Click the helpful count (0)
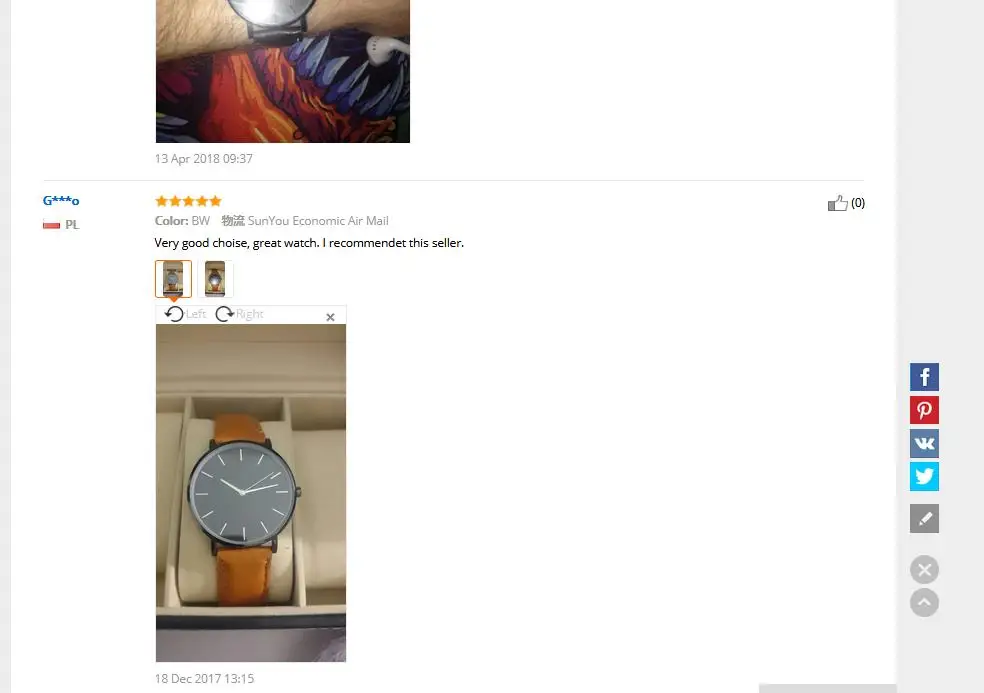This screenshot has height=693, width=984. click(x=858, y=203)
